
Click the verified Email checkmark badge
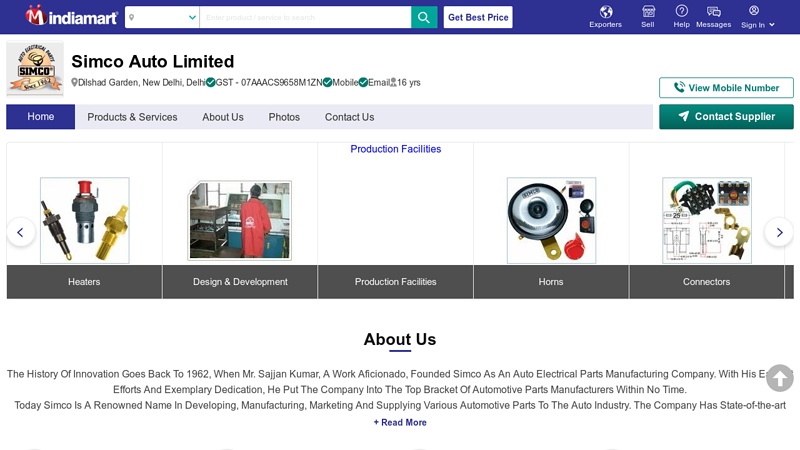coord(363,83)
